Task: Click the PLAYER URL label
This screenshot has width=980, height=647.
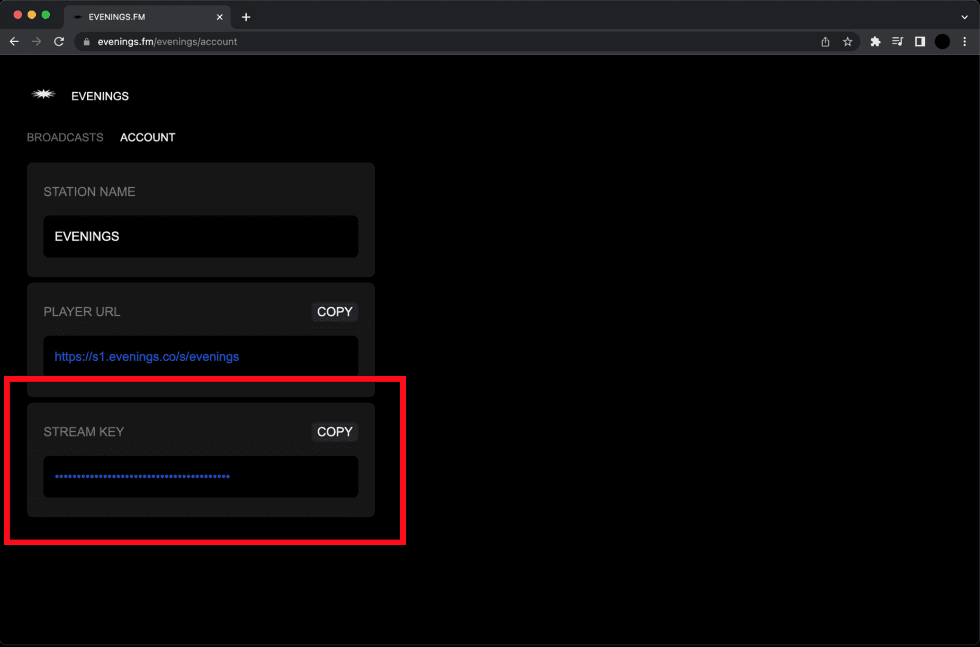Action: click(x=82, y=312)
